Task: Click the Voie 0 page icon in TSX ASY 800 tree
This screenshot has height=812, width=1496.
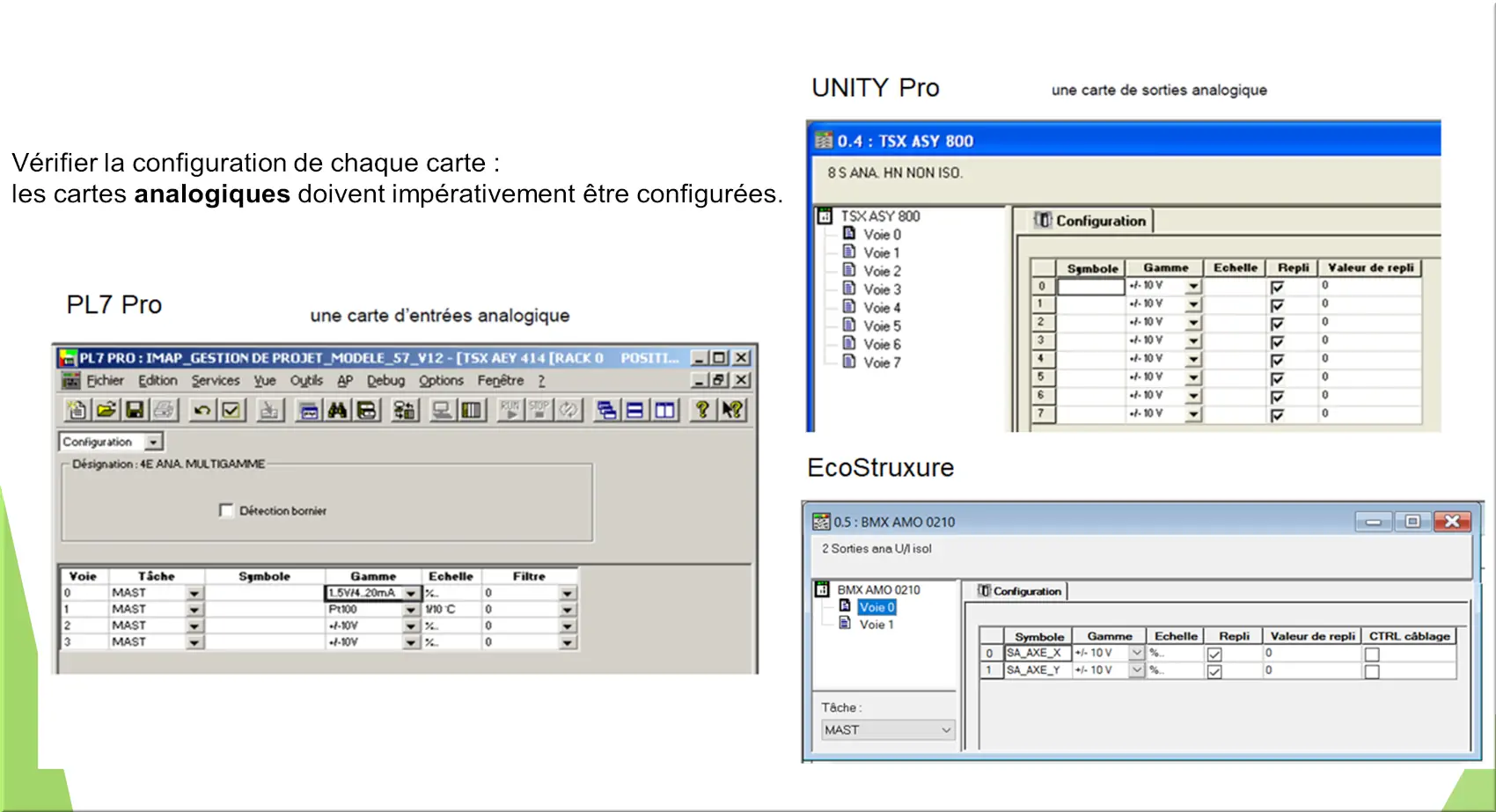Action: tap(849, 233)
